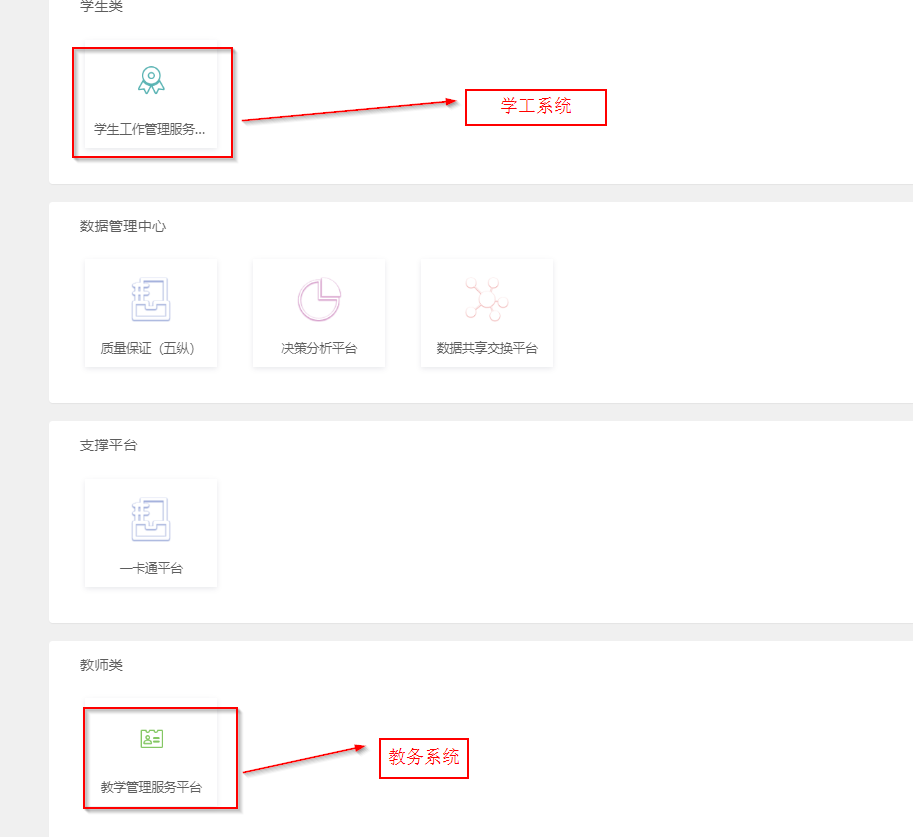The height and width of the screenshot is (837, 913).
Task: Select the 数据管理中心 section heading
Action: pos(123,226)
